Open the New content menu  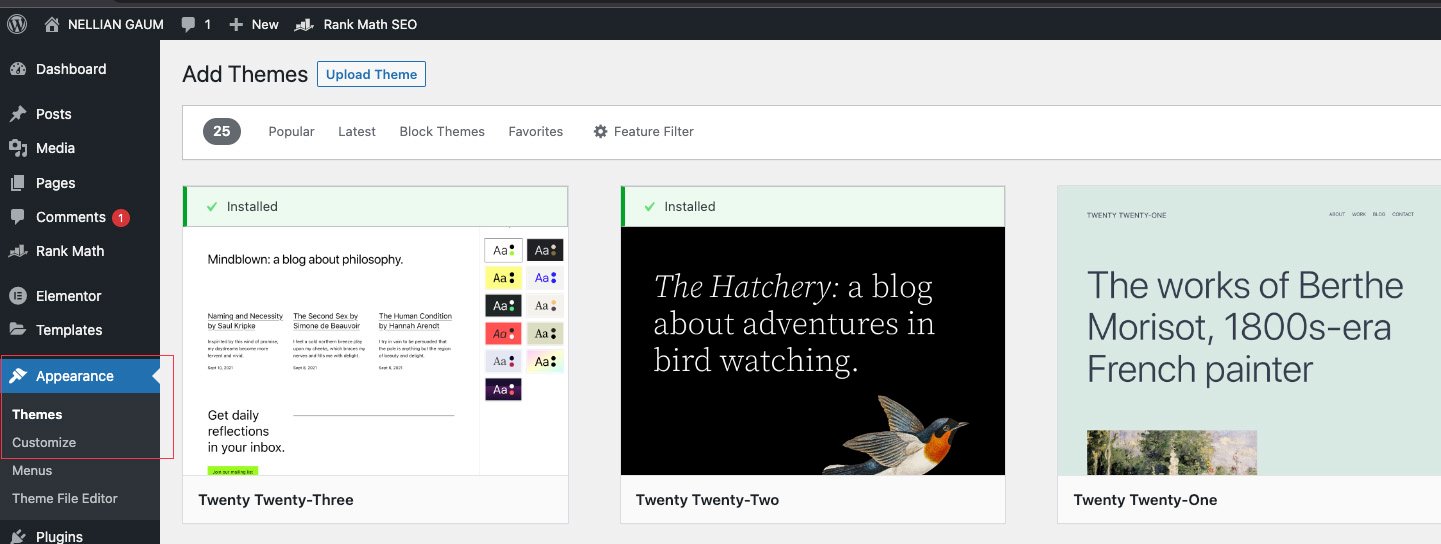[x=265, y=24]
